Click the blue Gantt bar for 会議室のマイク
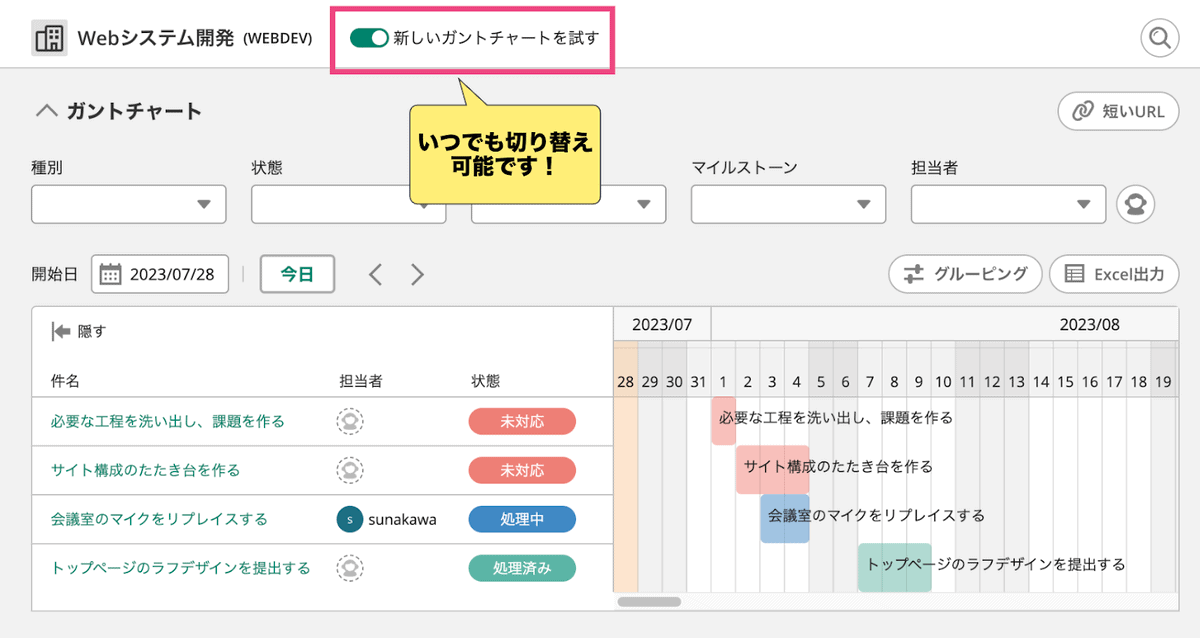Screen dimensions: 1200x638 coord(784,519)
